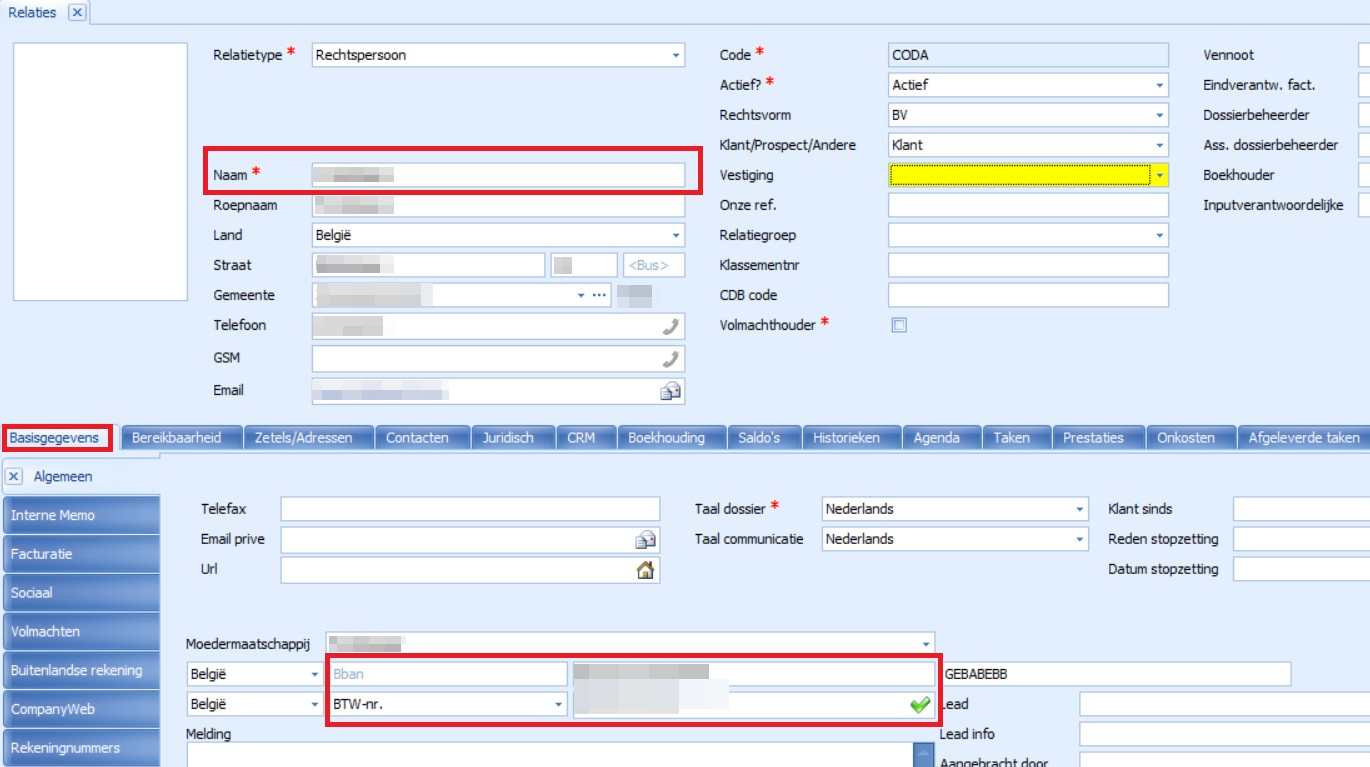The image size is (1370, 767).
Task: Click the home icon in the Url field
Action: 646,570
